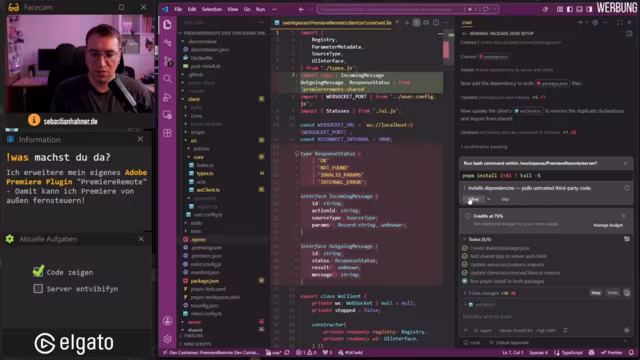Image resolution: width=640 pixels, height=360 pixels.
Task: Check the 'Server entvibifyn' checkbox
Action: [38, 289]
